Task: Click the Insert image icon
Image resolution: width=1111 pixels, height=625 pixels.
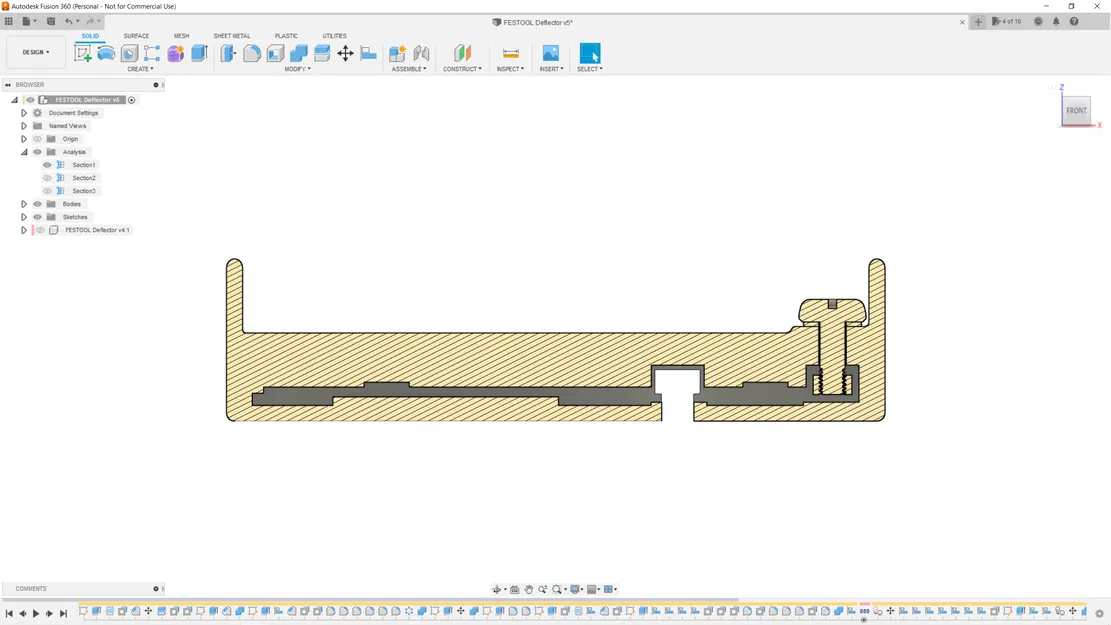Action: (x=550, y=53)
